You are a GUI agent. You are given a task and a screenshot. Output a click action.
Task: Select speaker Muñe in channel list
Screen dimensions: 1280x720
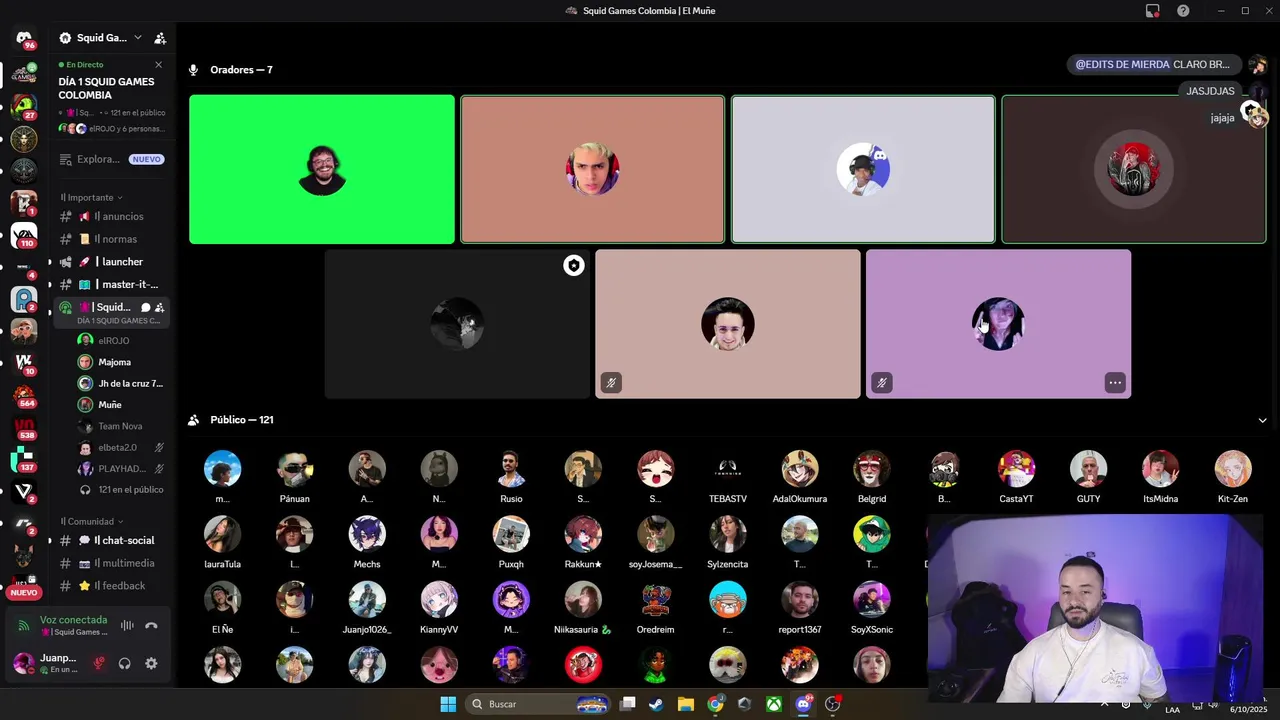[120, 405]
